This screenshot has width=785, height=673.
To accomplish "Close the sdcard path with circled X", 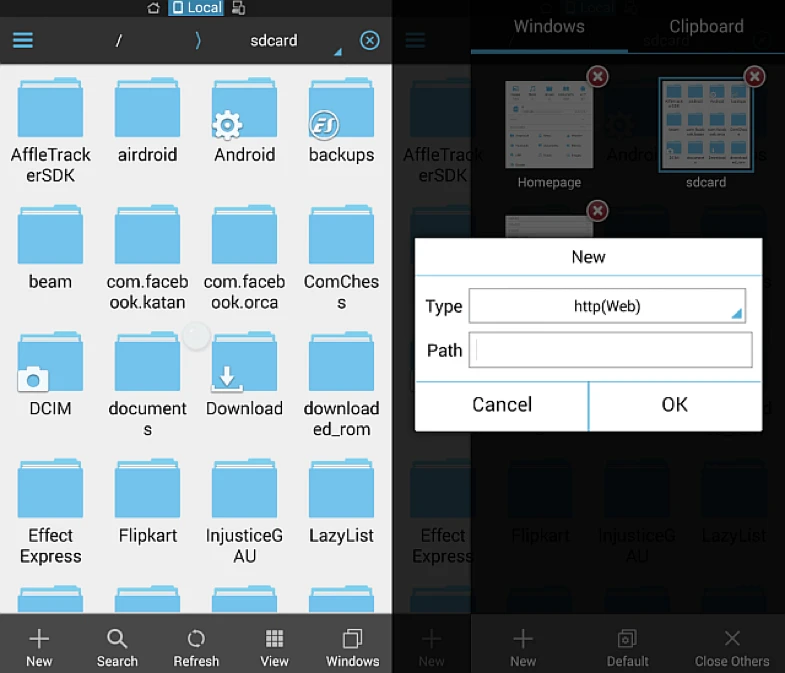I will (x=369, y=40).
